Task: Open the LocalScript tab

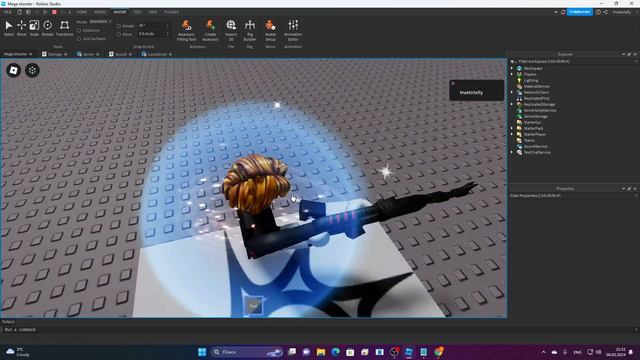Action: coord(157,54)
